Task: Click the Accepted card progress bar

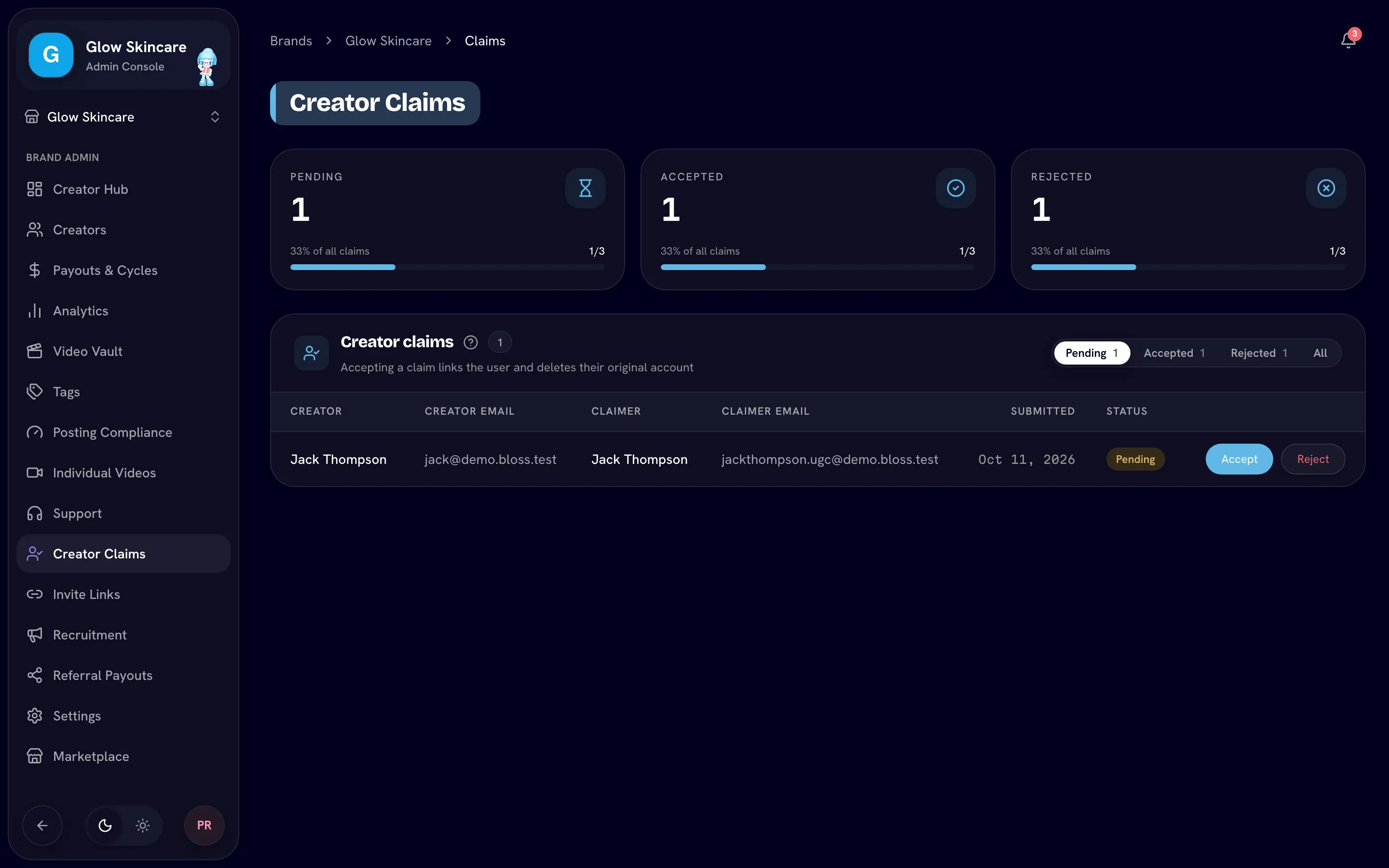Action: click(817, 267)
